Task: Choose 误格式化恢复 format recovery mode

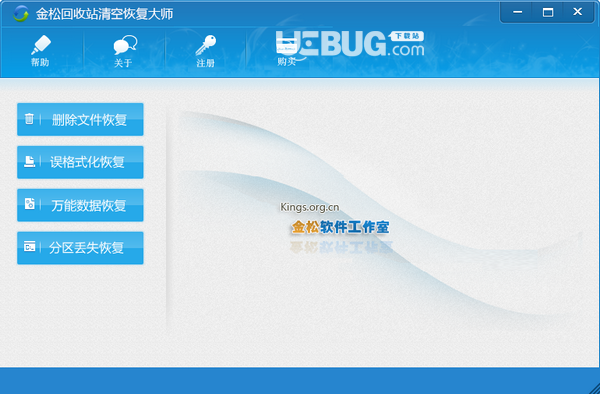Action: click(x=80, y=162)
